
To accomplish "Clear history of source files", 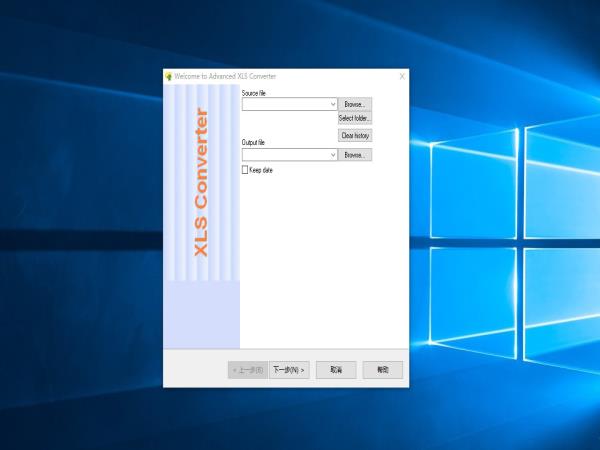I will point(355,135).
